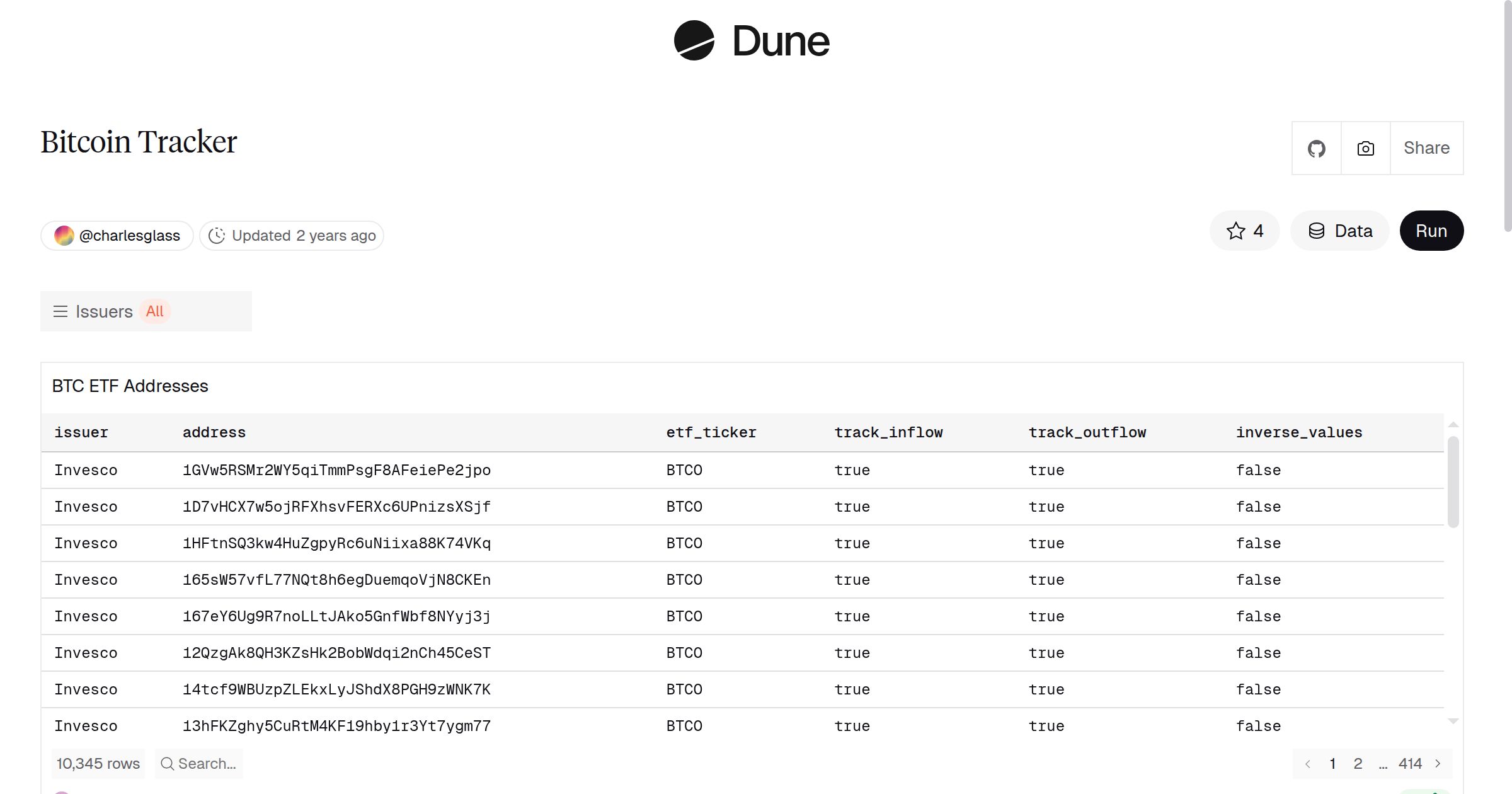
Task: Open the Issuers filter selector
Action: point(105,311)
